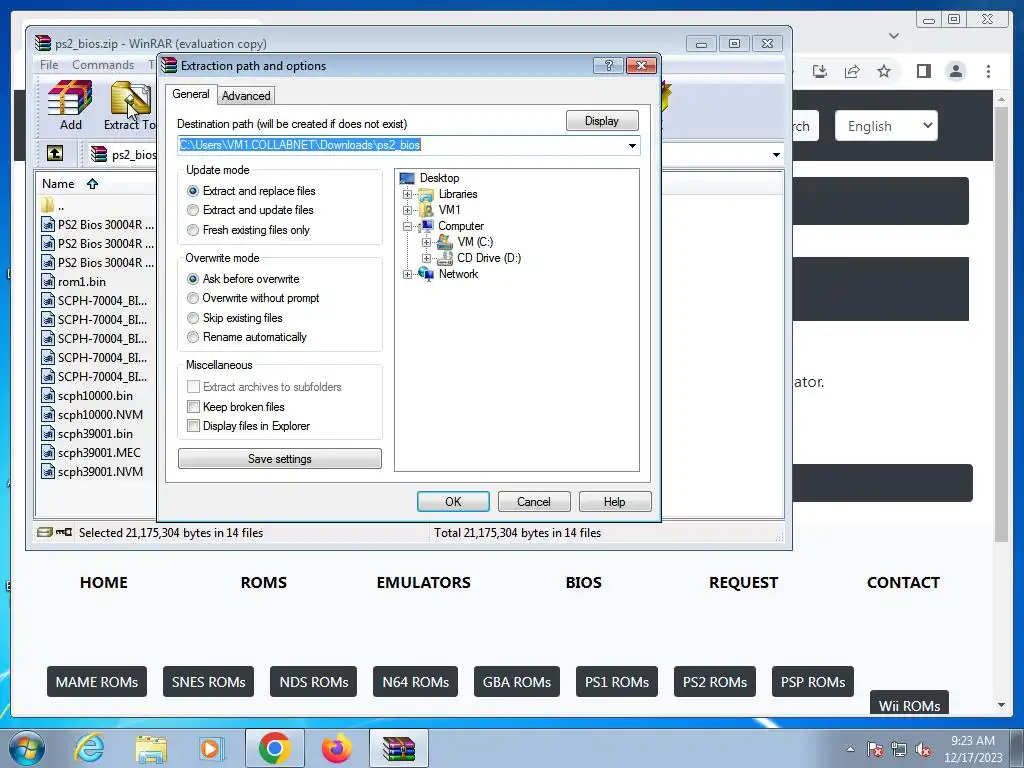Open the Chrome profile avatar icon
Screen dimensions: 1024x768
[x=955, y=71]
